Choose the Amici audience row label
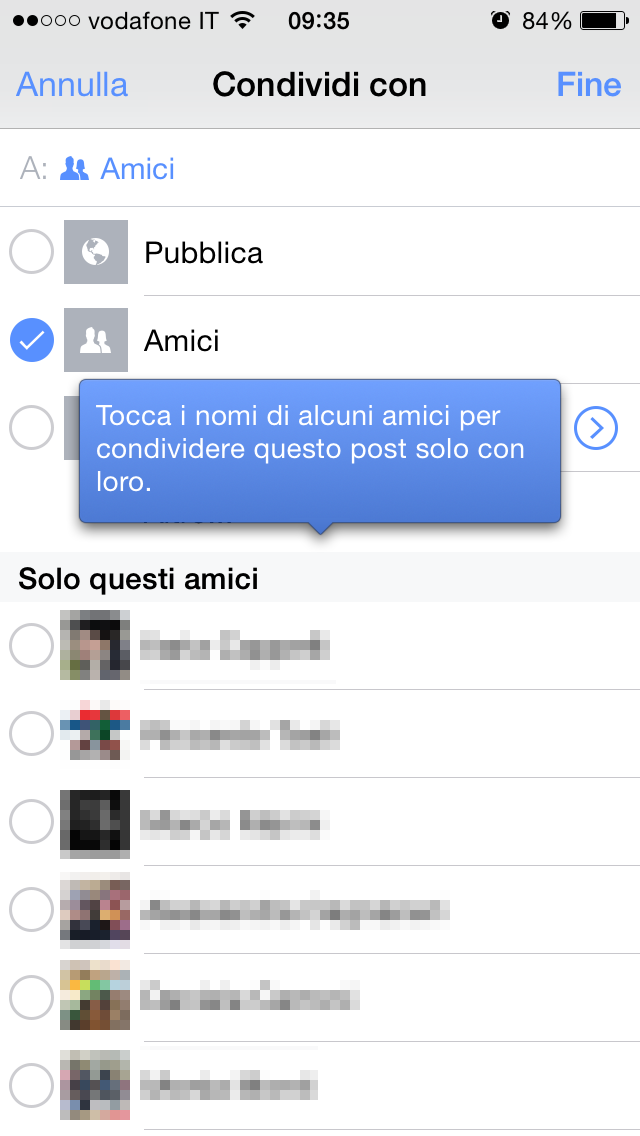The width and height of the screenshot is (640, 1136). tap(182, 341)
